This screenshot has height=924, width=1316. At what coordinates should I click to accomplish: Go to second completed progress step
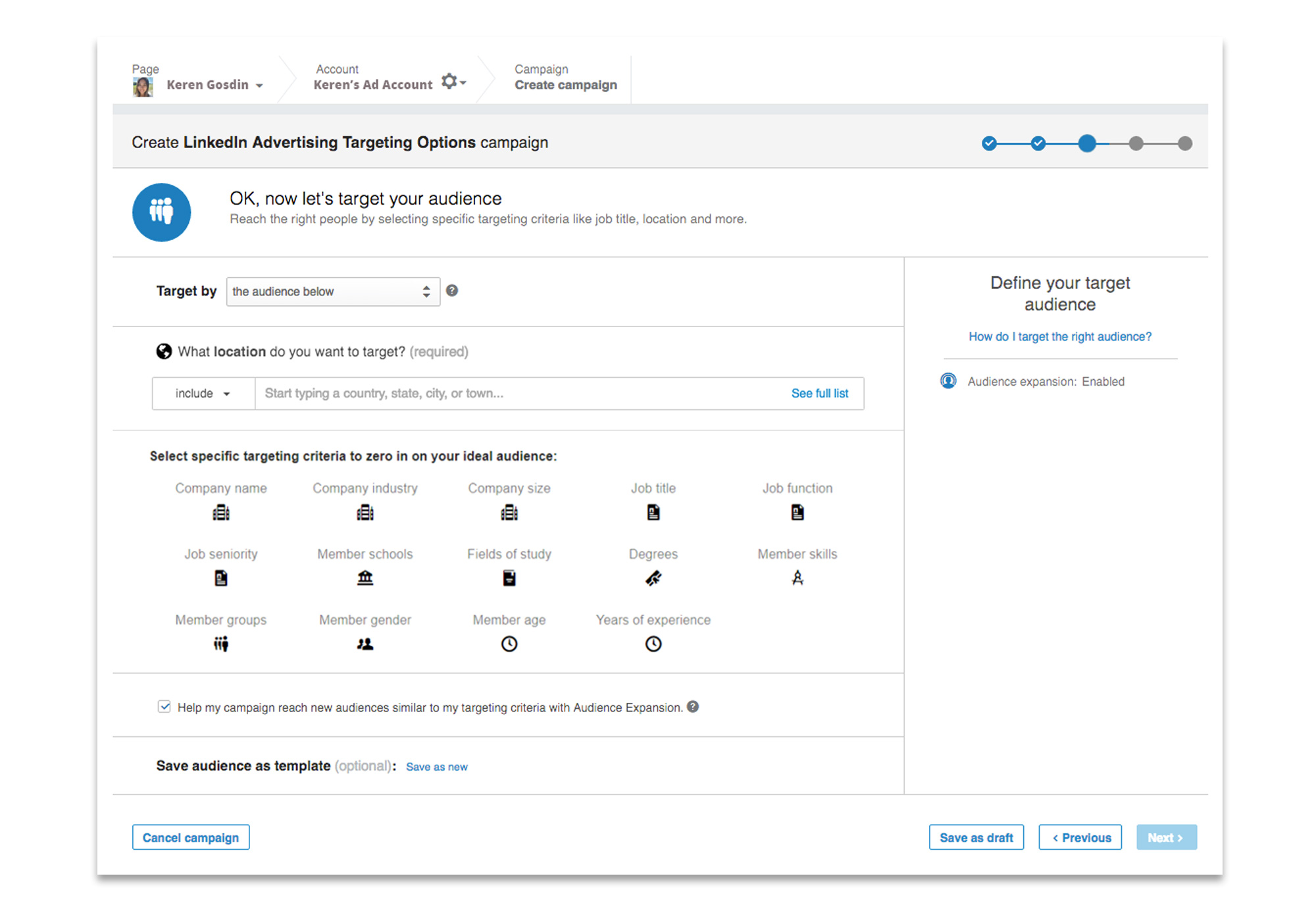pos(1038,143)
